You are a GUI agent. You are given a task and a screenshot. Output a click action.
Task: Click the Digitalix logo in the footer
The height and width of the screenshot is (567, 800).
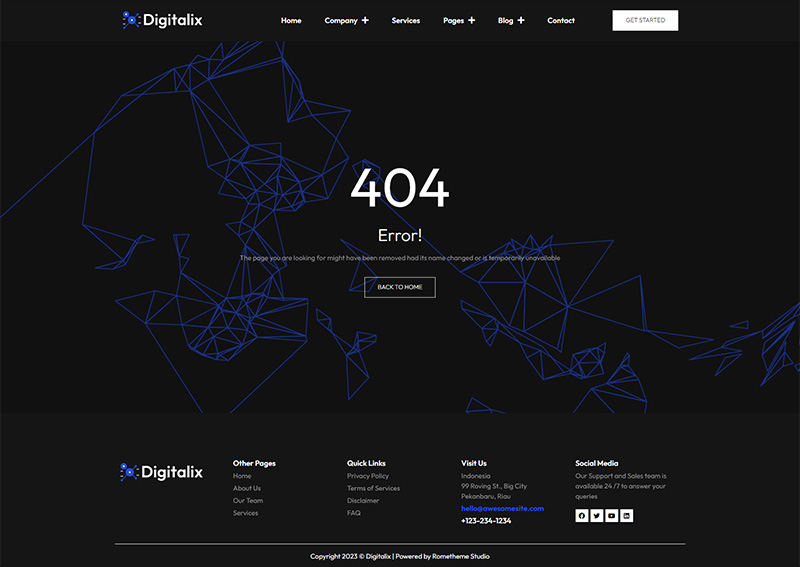pos(162,472)
